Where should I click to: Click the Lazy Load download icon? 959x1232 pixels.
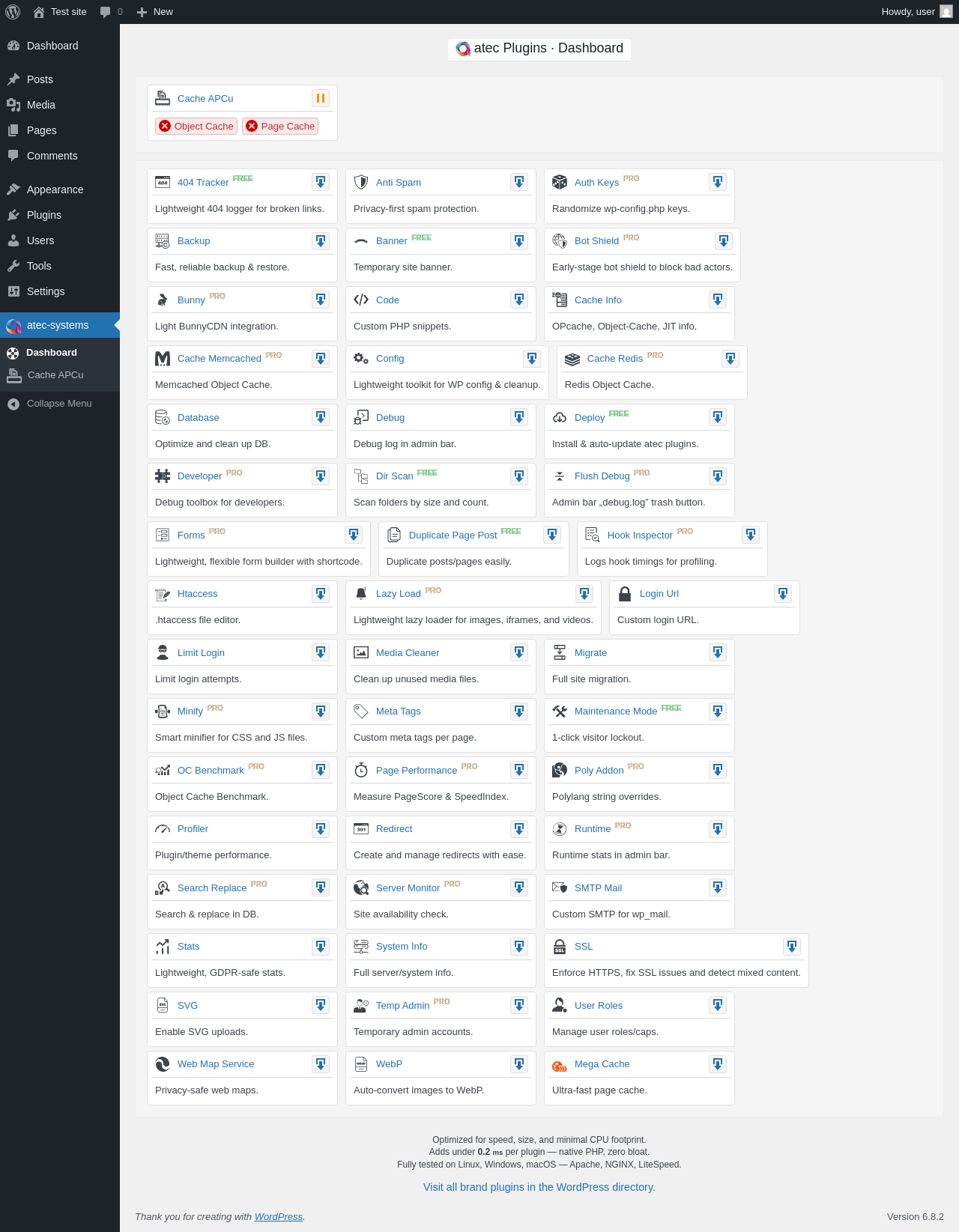(x=584, y=594)
